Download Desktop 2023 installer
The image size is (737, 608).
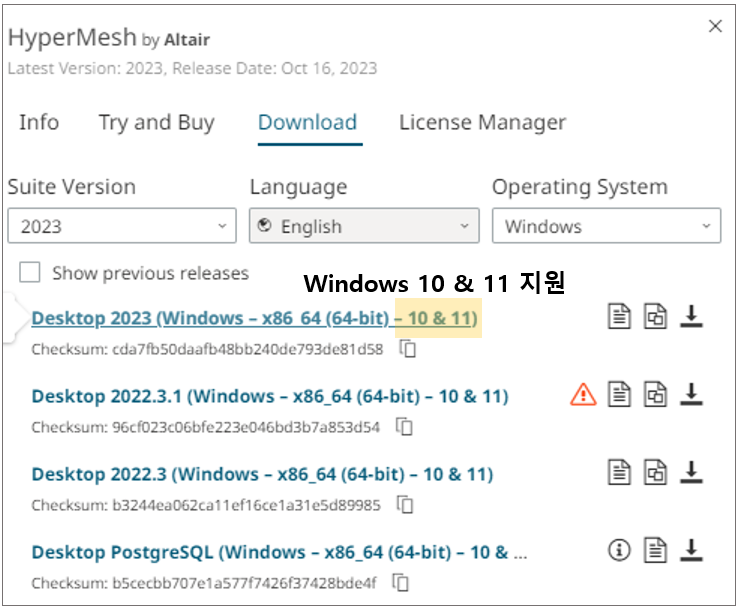click(x=691, y=316)
